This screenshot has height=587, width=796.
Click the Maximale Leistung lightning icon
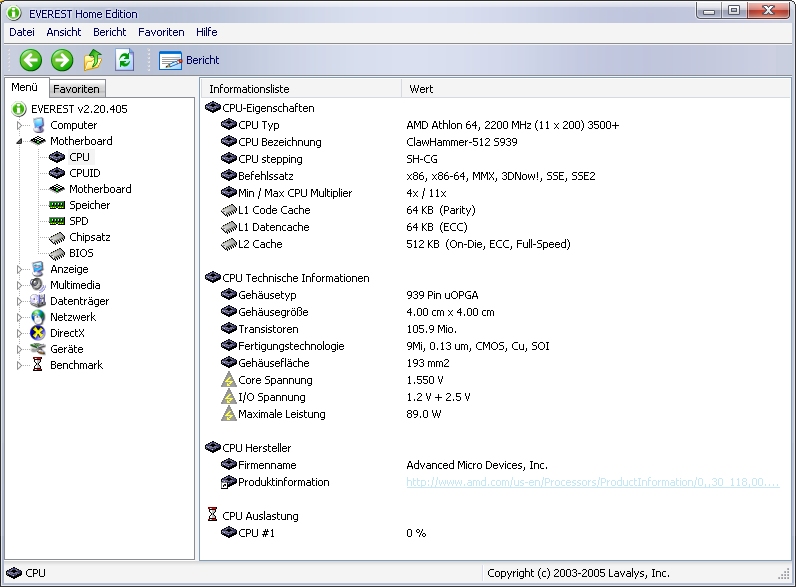[x=229, y=414]
